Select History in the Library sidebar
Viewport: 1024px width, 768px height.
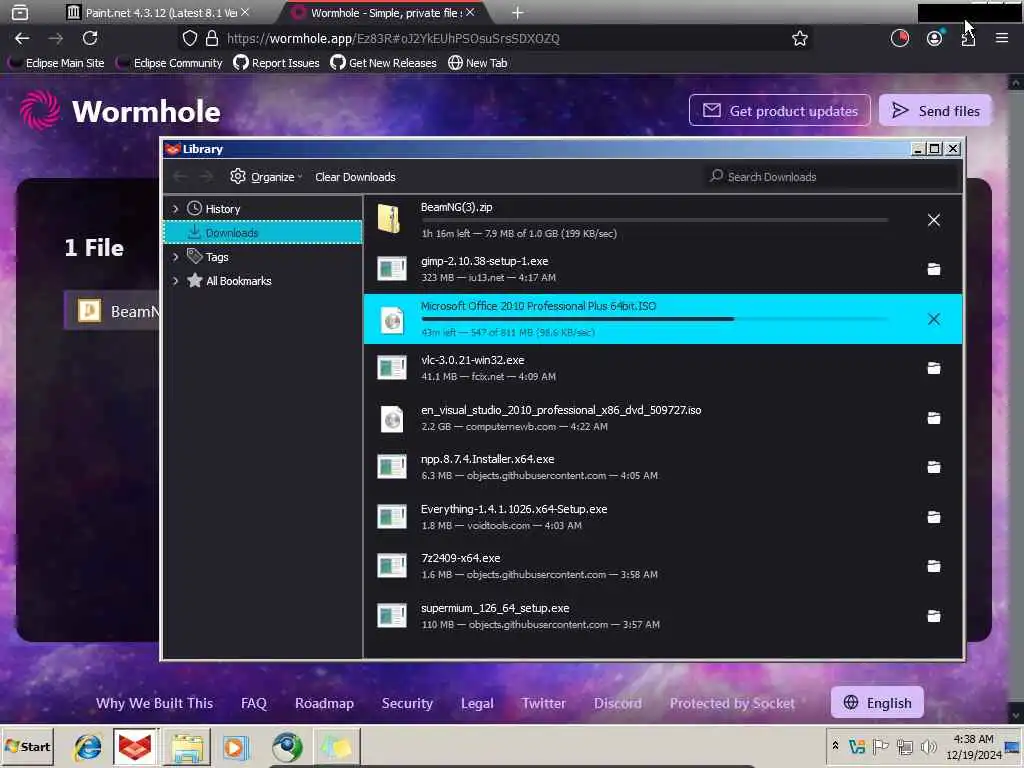click(223, 209)
